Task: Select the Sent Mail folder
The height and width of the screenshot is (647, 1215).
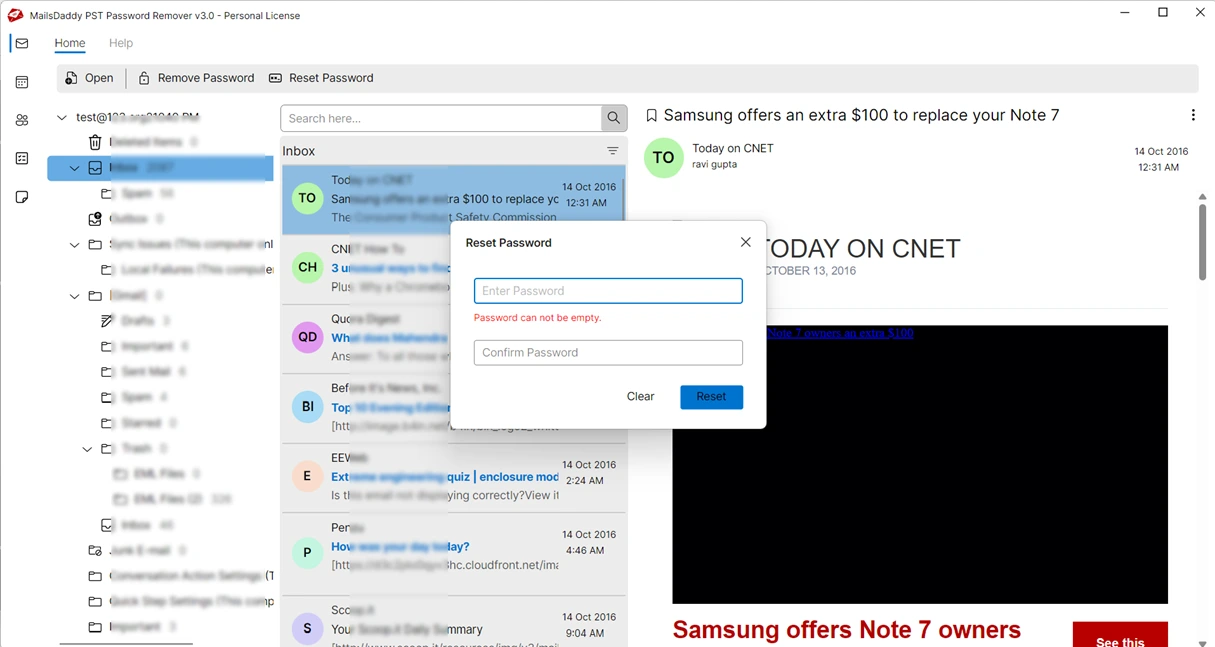Action: (x=146, y=372)
